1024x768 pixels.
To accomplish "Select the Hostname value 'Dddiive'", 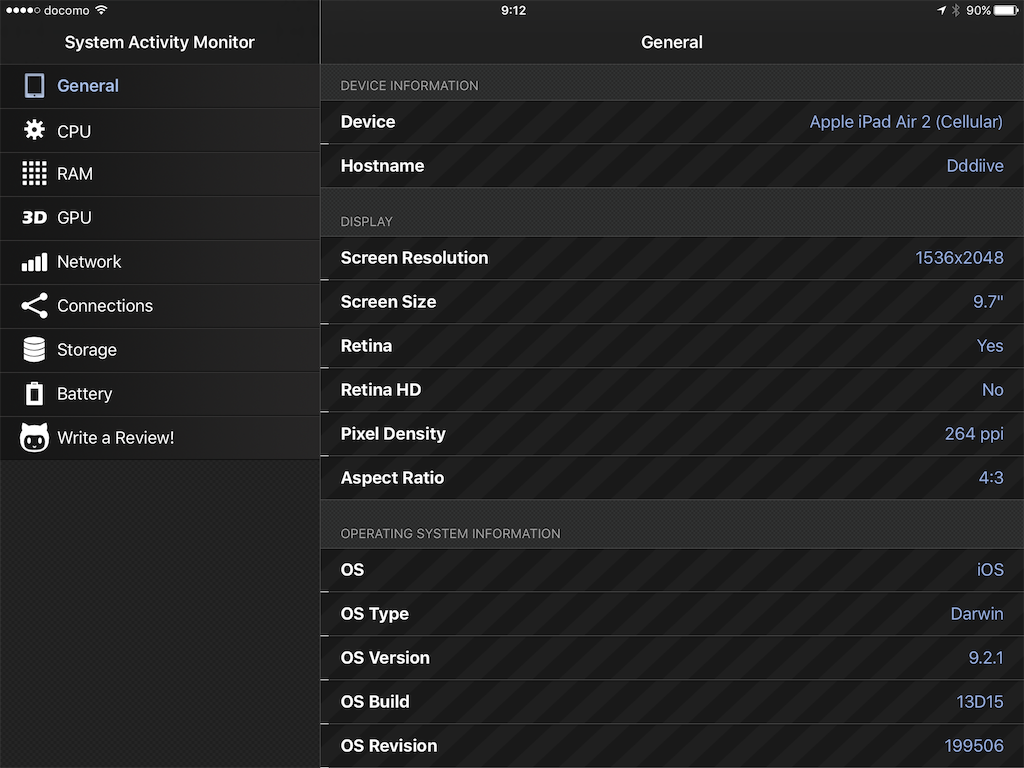I will coord(975,166).
